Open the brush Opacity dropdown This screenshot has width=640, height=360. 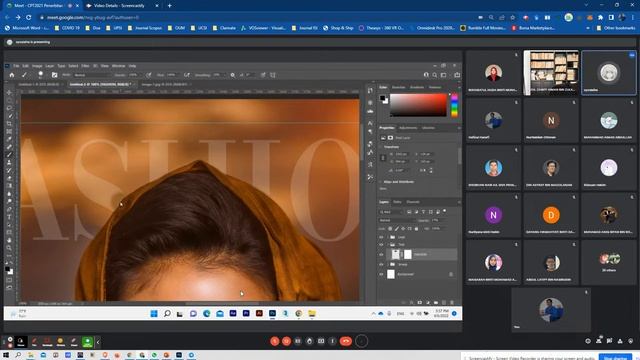tap(133, 75)
